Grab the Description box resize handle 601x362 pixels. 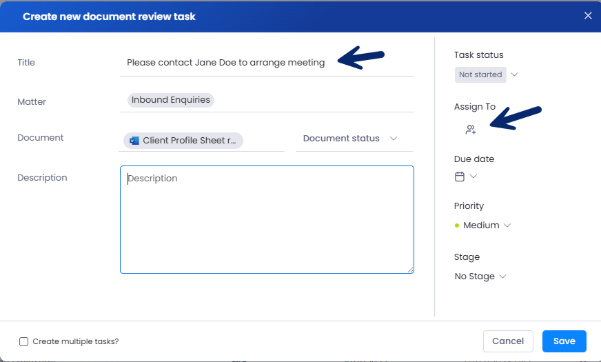coord(410,270)
